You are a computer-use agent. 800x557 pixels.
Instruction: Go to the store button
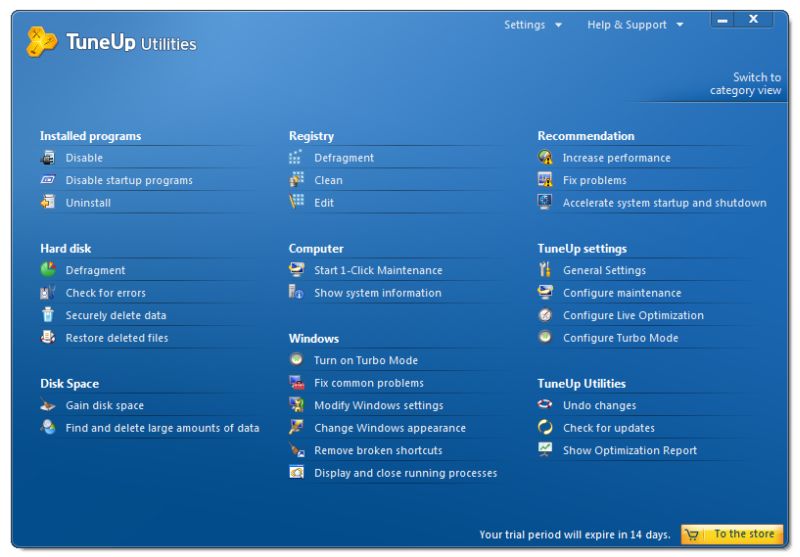pos(732,534)
